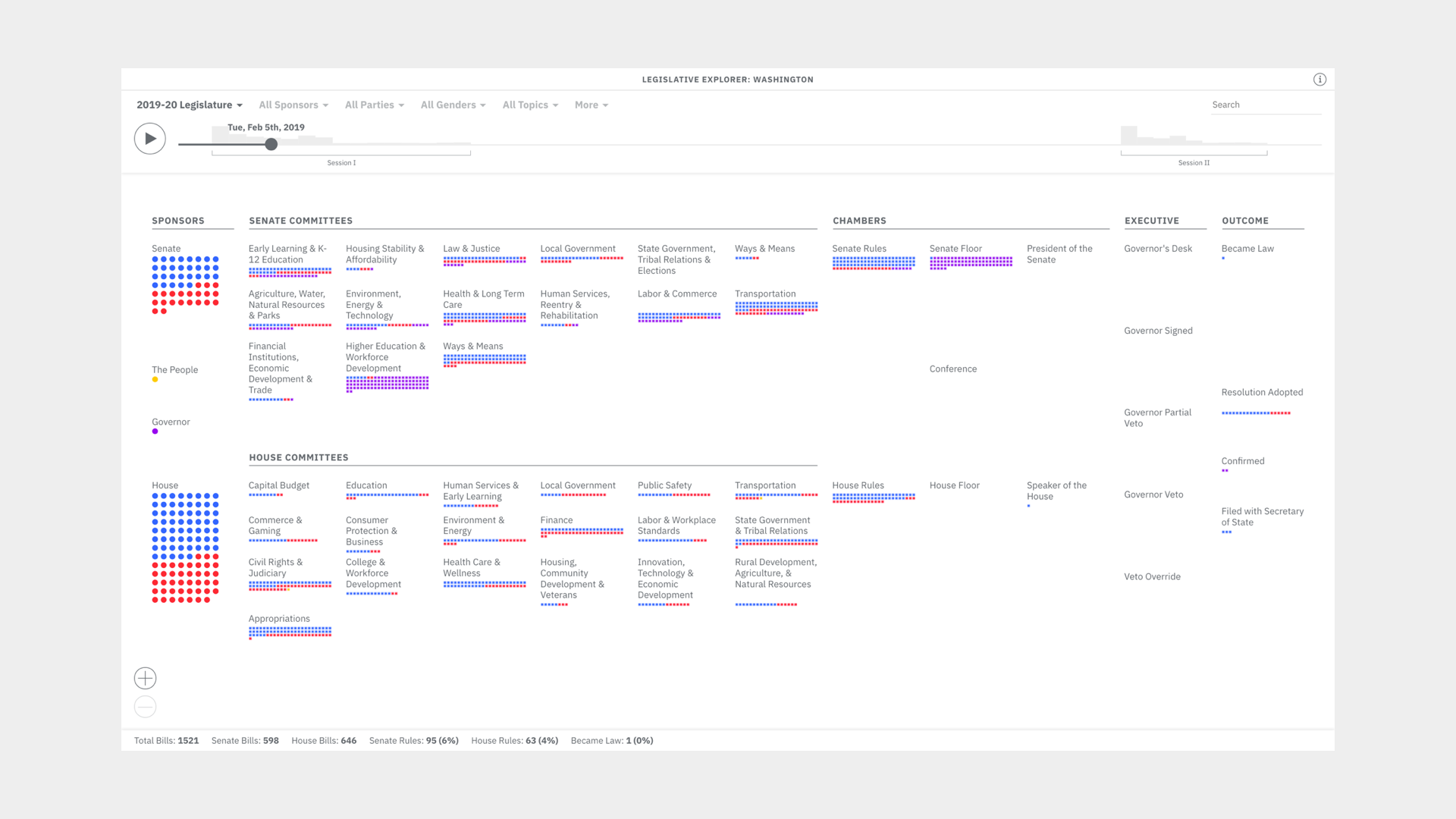The height and width of the screenshot is (819, 1456).
Task: Open the More filters menu
Action: tap(591, 105)
